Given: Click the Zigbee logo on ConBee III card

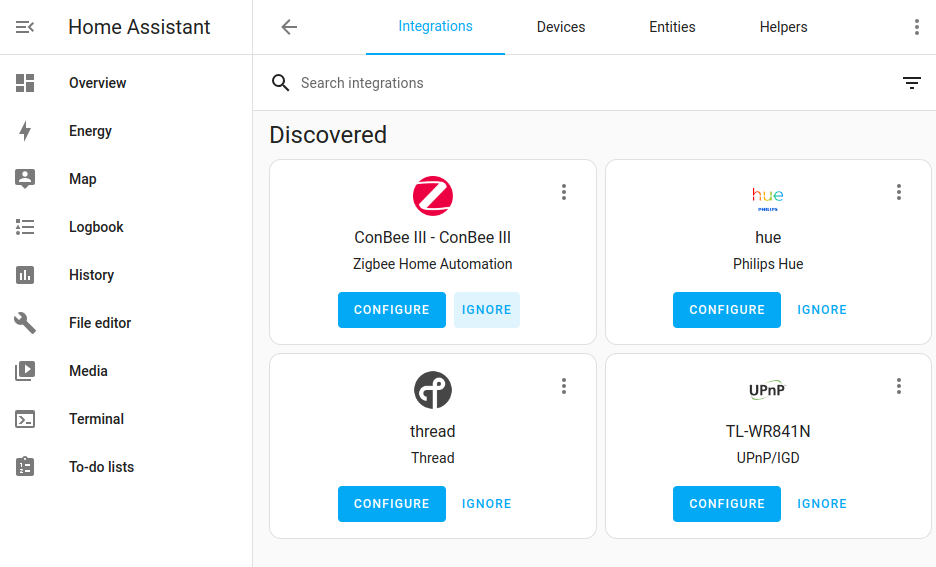Looking at the screenshot, I should (x=433, y=196).
